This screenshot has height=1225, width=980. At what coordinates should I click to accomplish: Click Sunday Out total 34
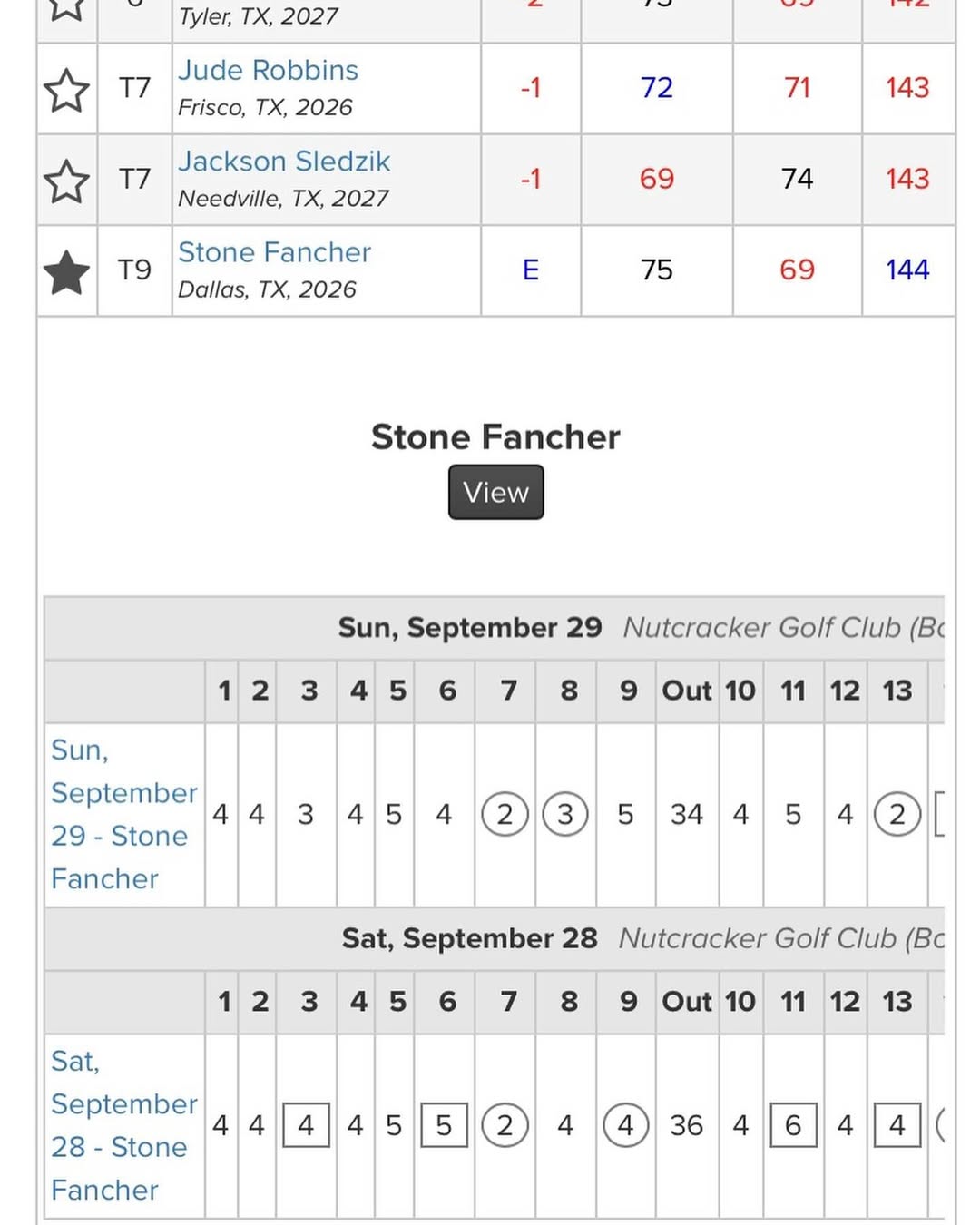click(x=686, y=814)
